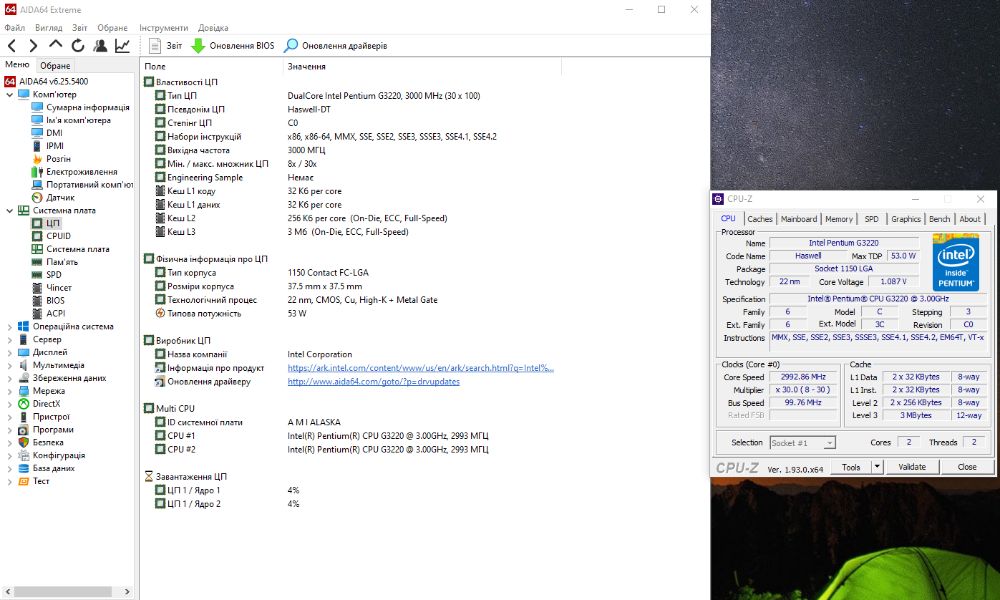Switch to Bench tab in CPU-Z
Screen dimensions: 1000x600
[x=939, y=219]
